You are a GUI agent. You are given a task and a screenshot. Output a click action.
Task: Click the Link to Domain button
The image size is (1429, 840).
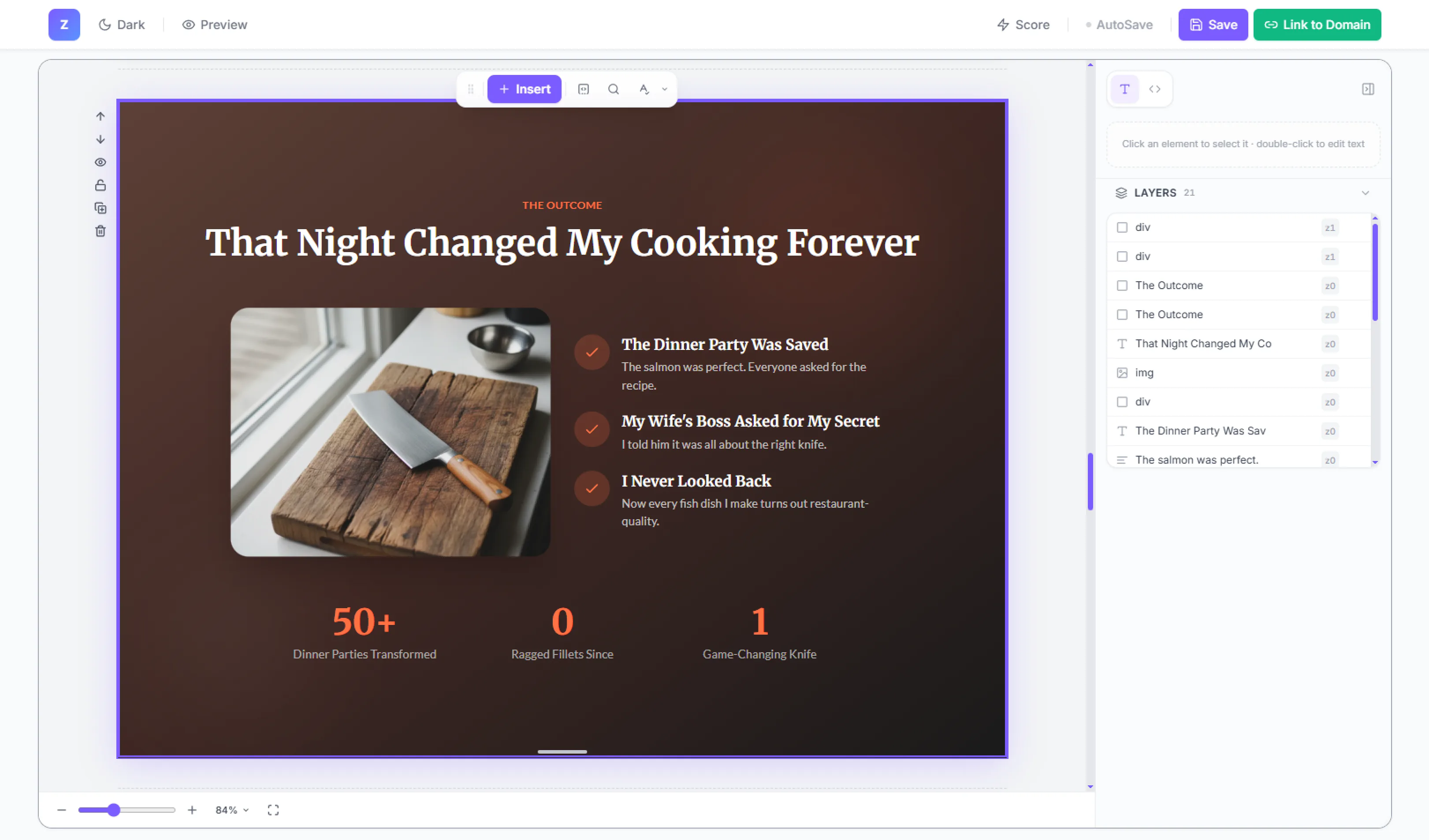(1317, 24)
